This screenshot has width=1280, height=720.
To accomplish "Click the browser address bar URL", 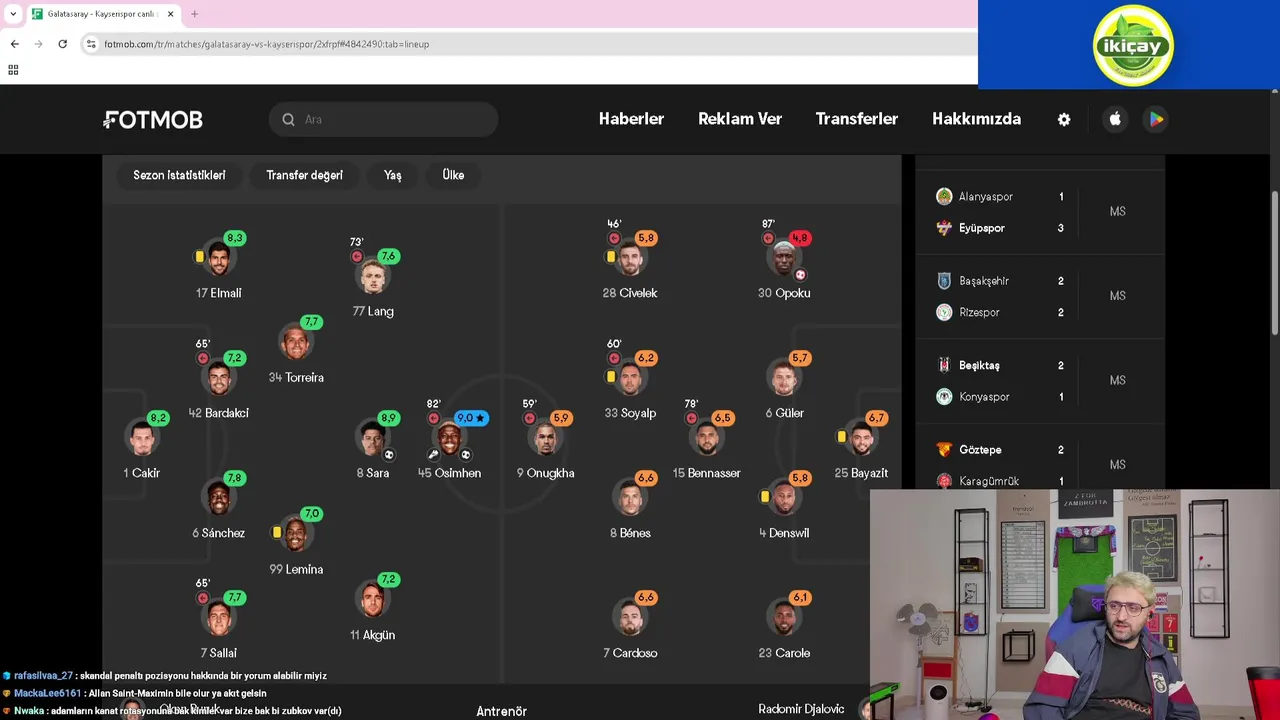I will (267, 44).
